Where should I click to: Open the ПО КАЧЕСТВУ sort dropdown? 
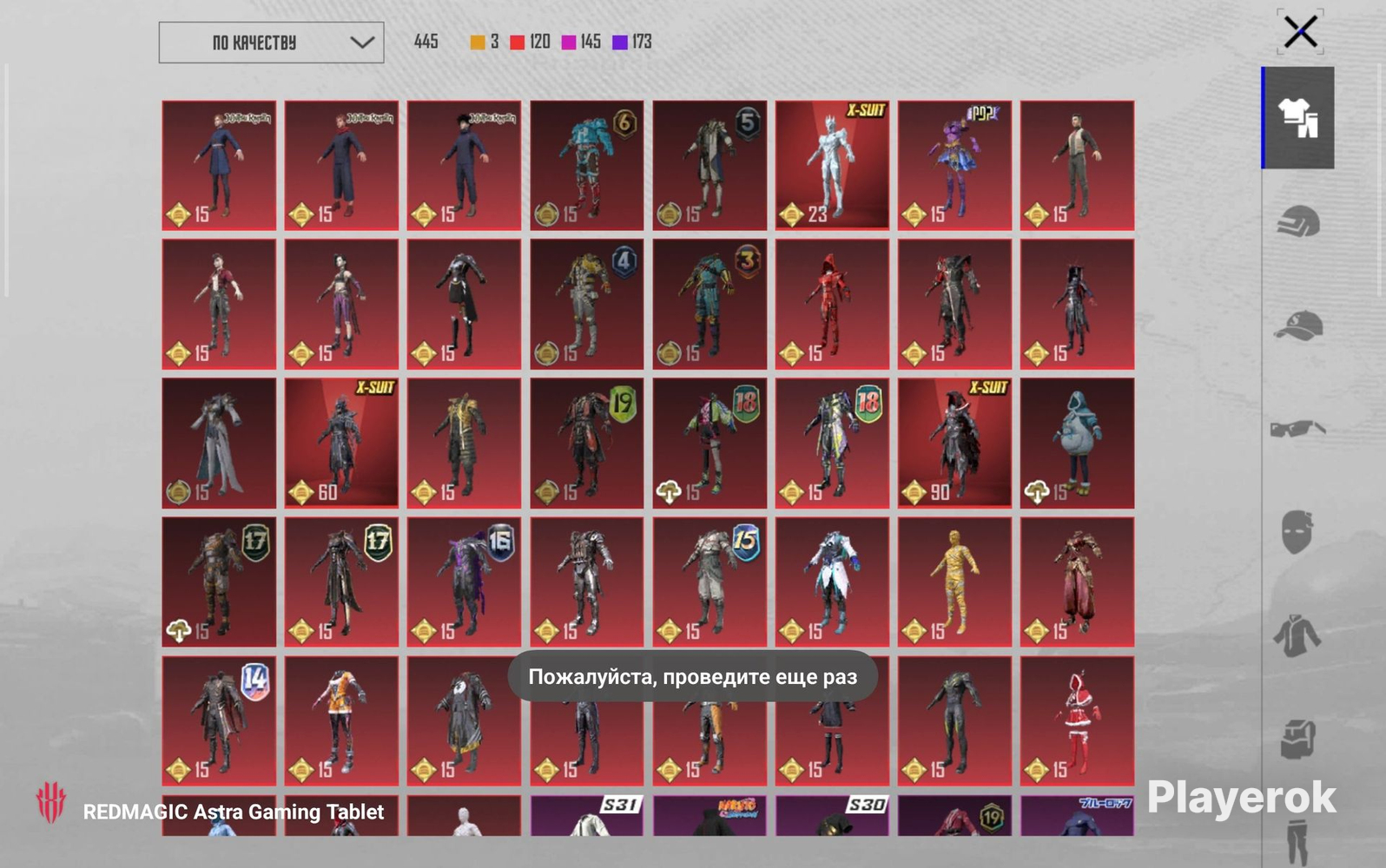[271, 43]
